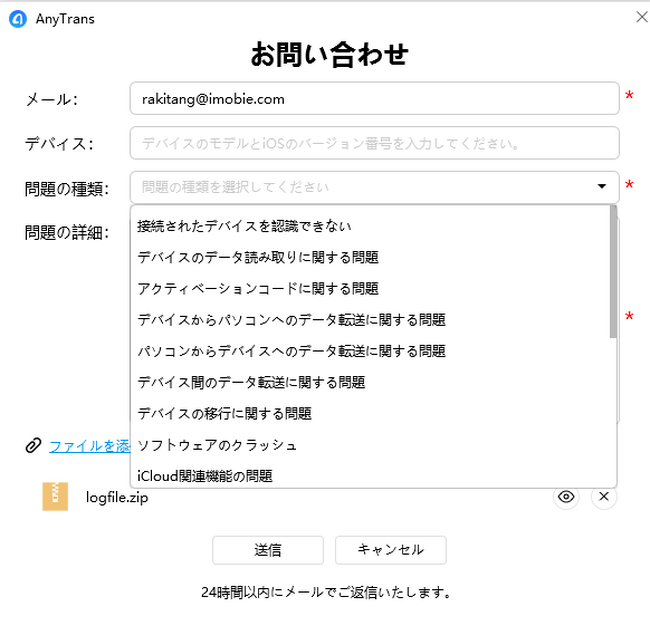Preview logfile.zip with the eye icon
650x617 pixels.
pos(567,497)
